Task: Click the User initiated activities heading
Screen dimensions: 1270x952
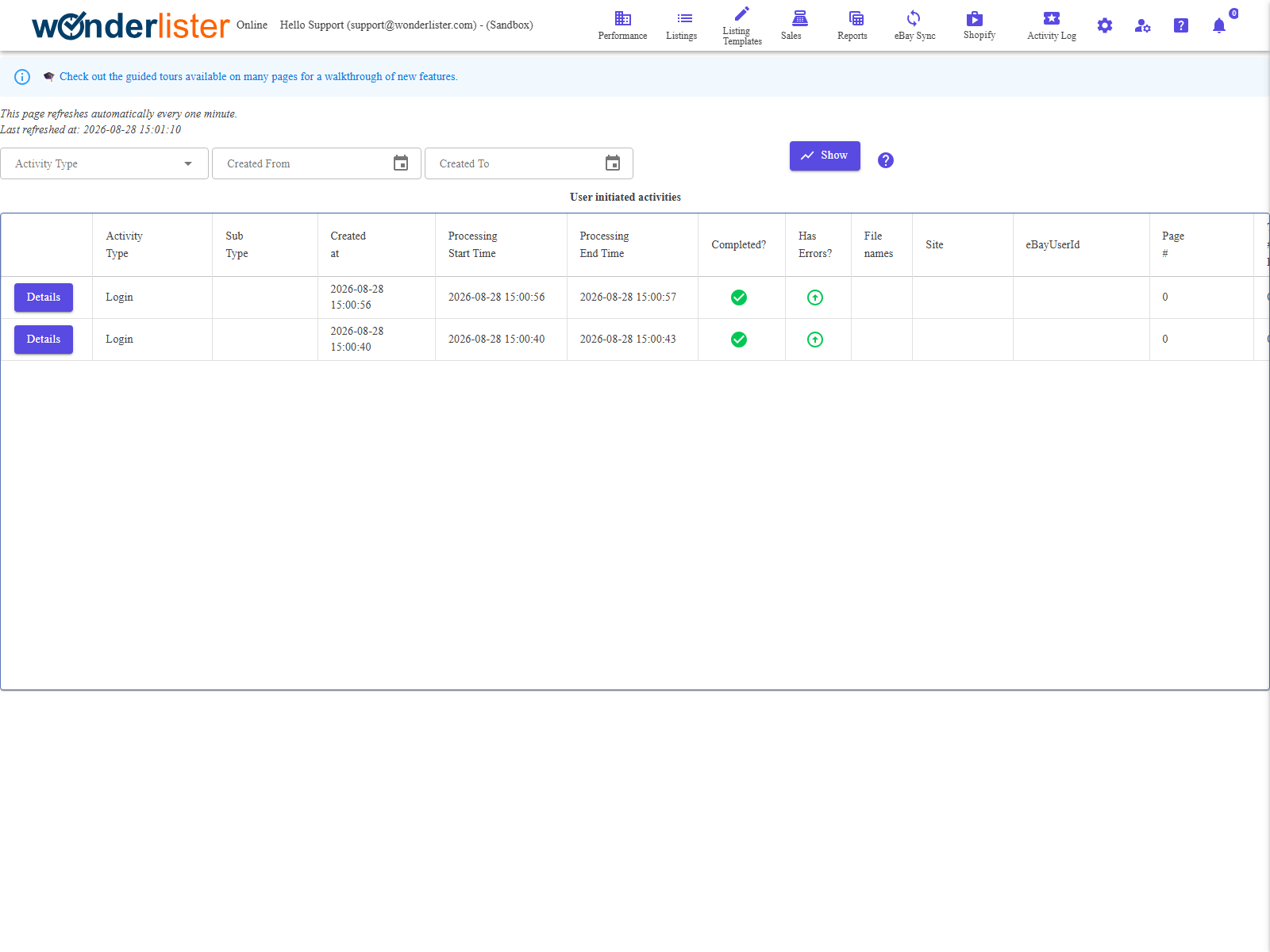Action: [x=625, y=198]
